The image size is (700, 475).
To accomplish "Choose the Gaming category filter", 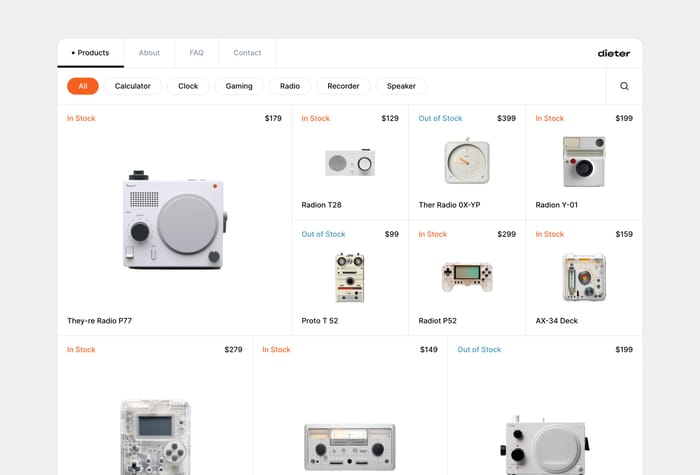I will coord(239,86).
